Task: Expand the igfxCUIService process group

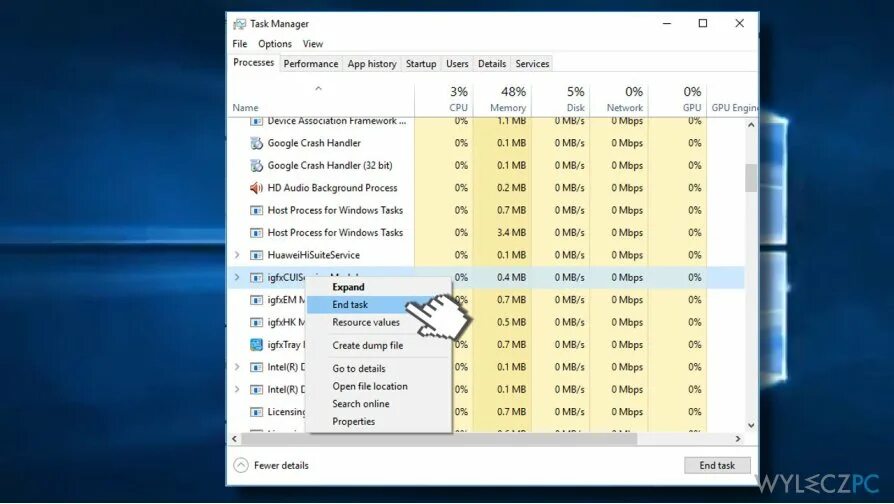Action: point(237,277)
